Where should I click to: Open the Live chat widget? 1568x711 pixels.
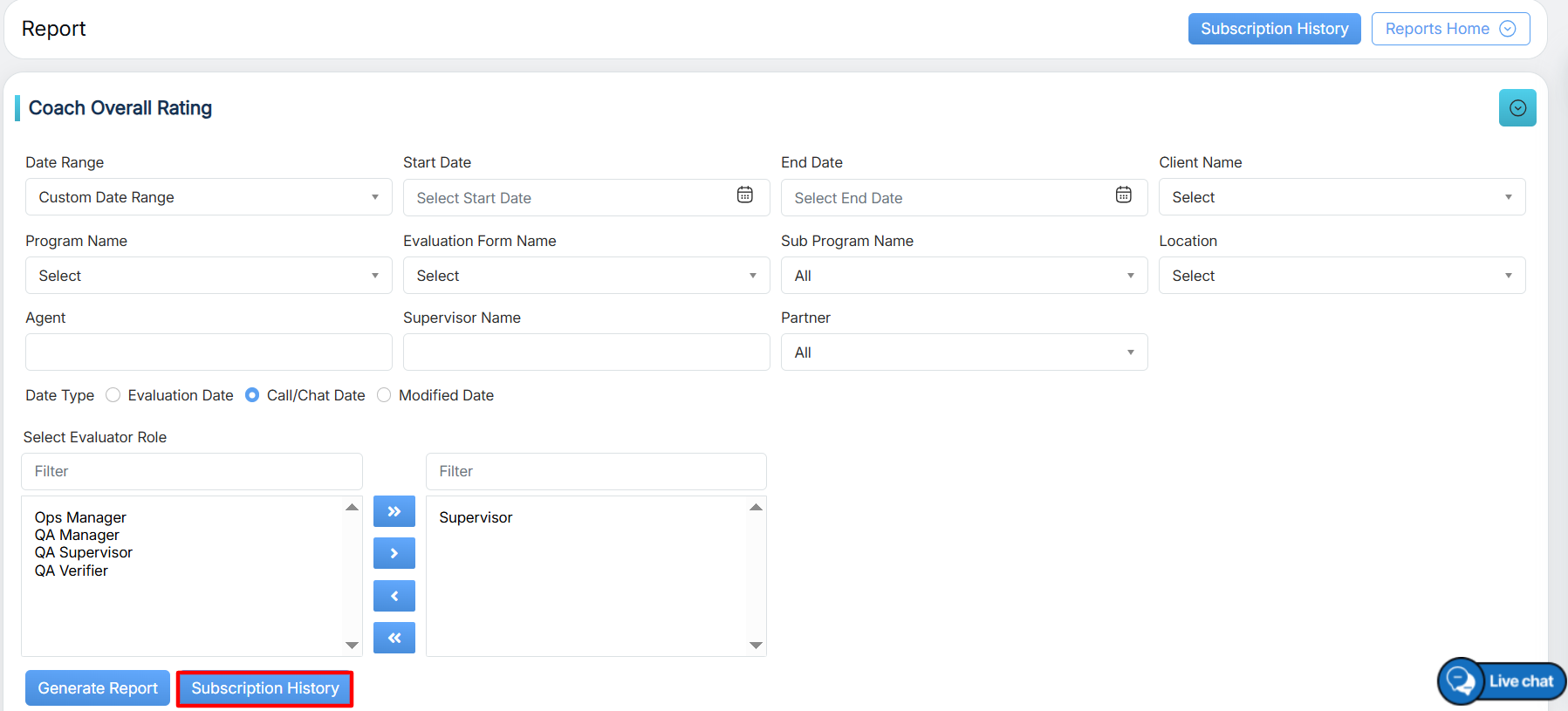tap(1502, 681)
